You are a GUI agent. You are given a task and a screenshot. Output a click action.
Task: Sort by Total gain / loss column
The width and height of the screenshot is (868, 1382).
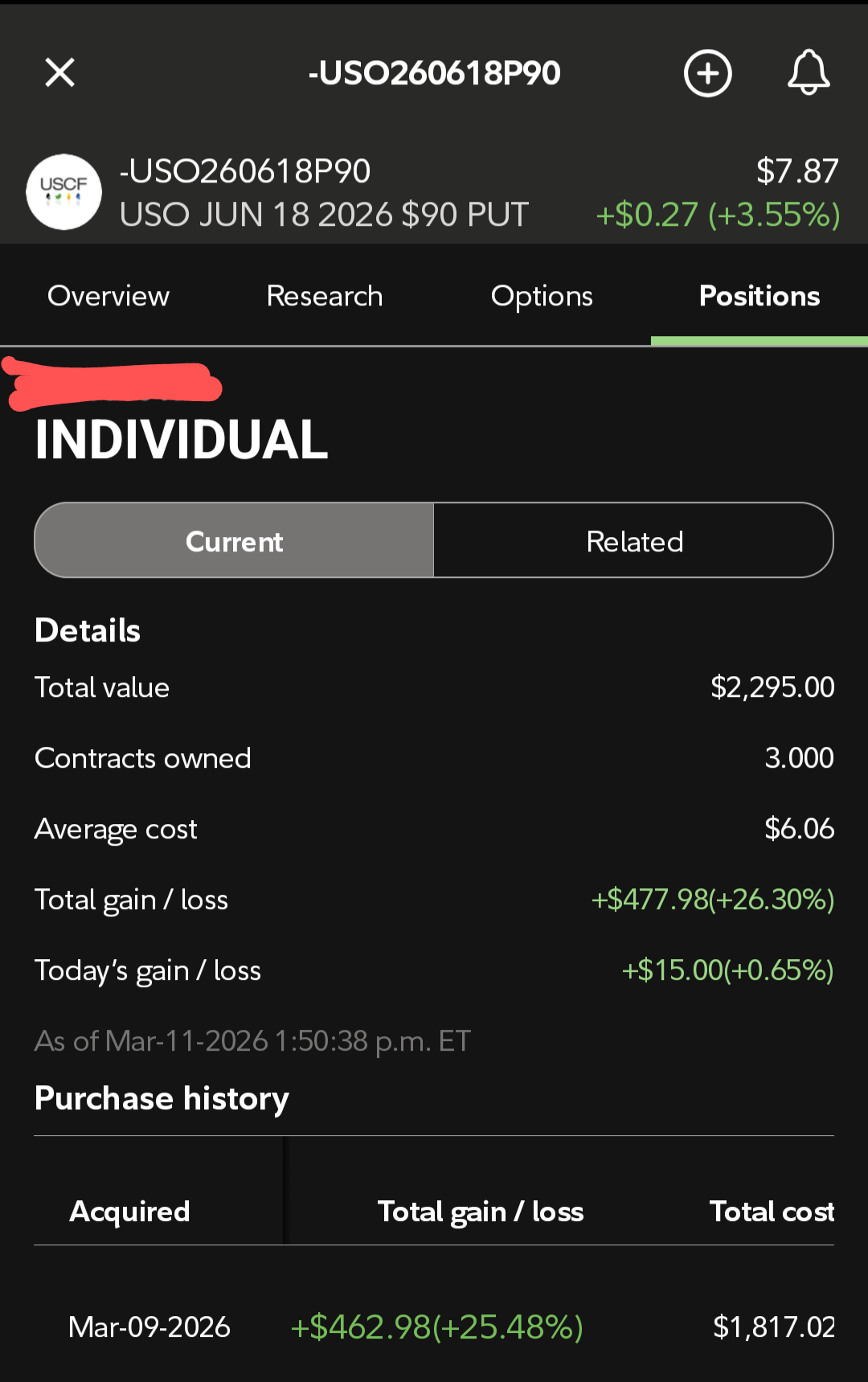point(481,1211)
